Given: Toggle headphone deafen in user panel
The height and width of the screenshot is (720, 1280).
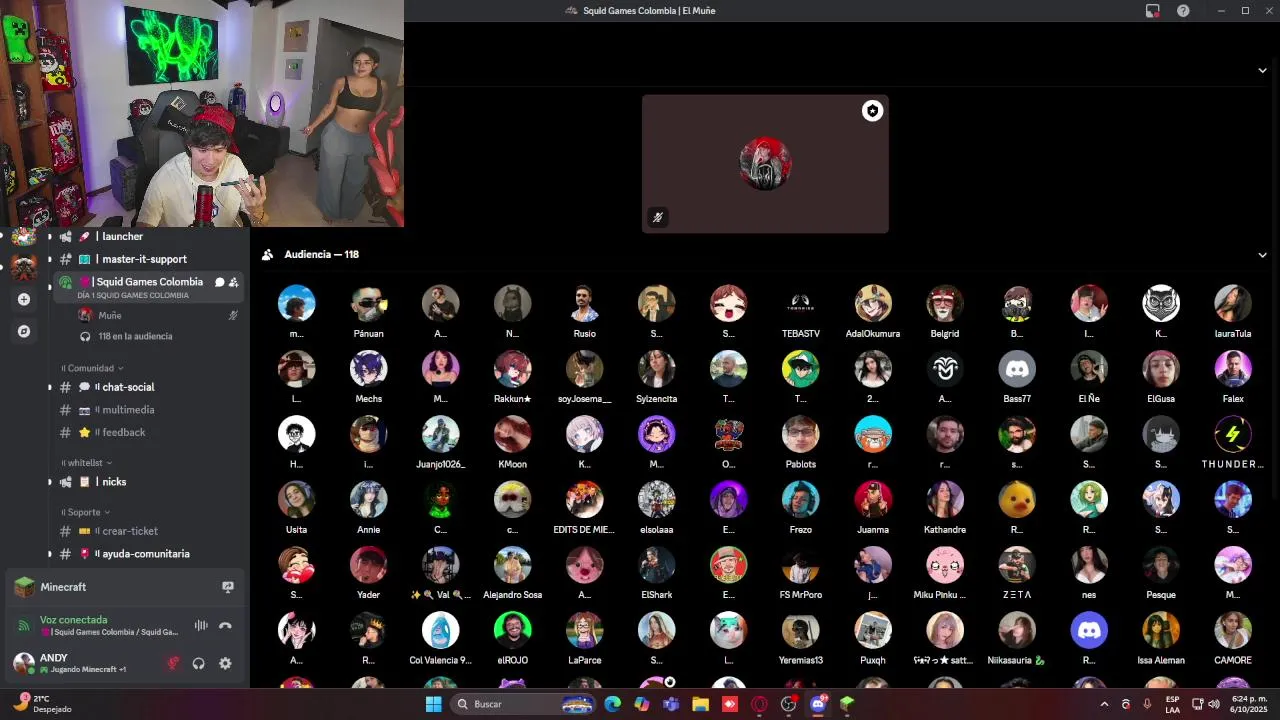Looking at the screenshot, I should 199,663.
